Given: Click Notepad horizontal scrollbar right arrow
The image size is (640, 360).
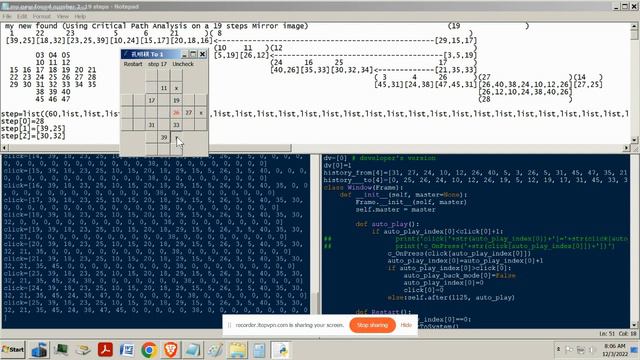Looking at the screenshot, I should click(627, 147).
